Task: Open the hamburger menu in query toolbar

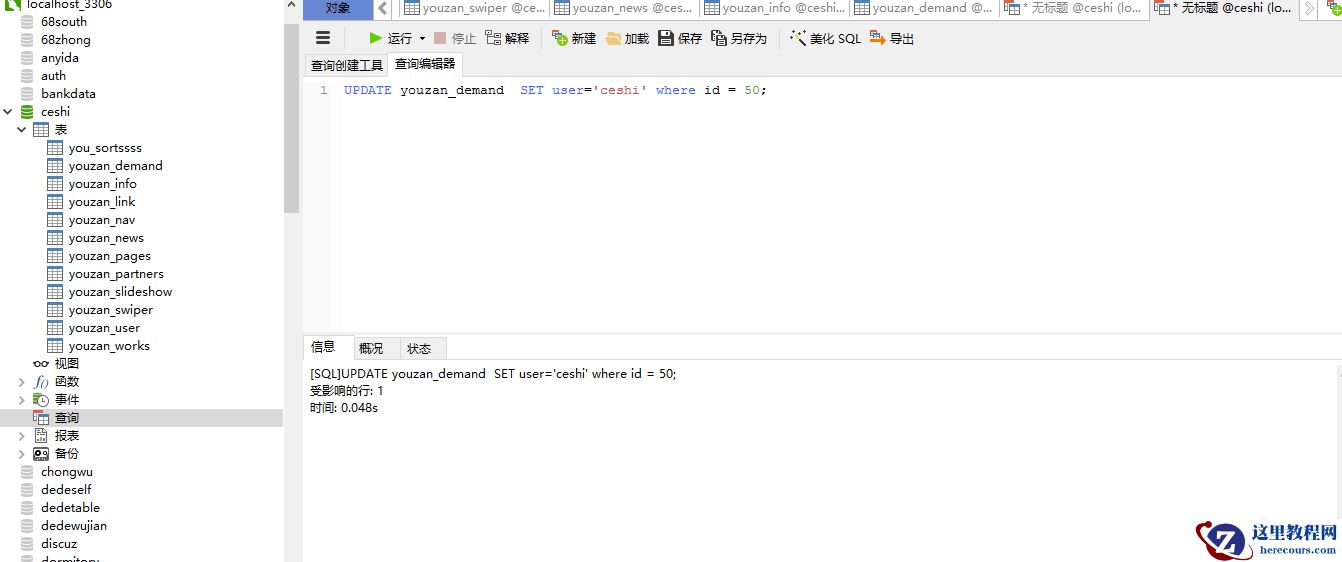Action: pos(322,38)
